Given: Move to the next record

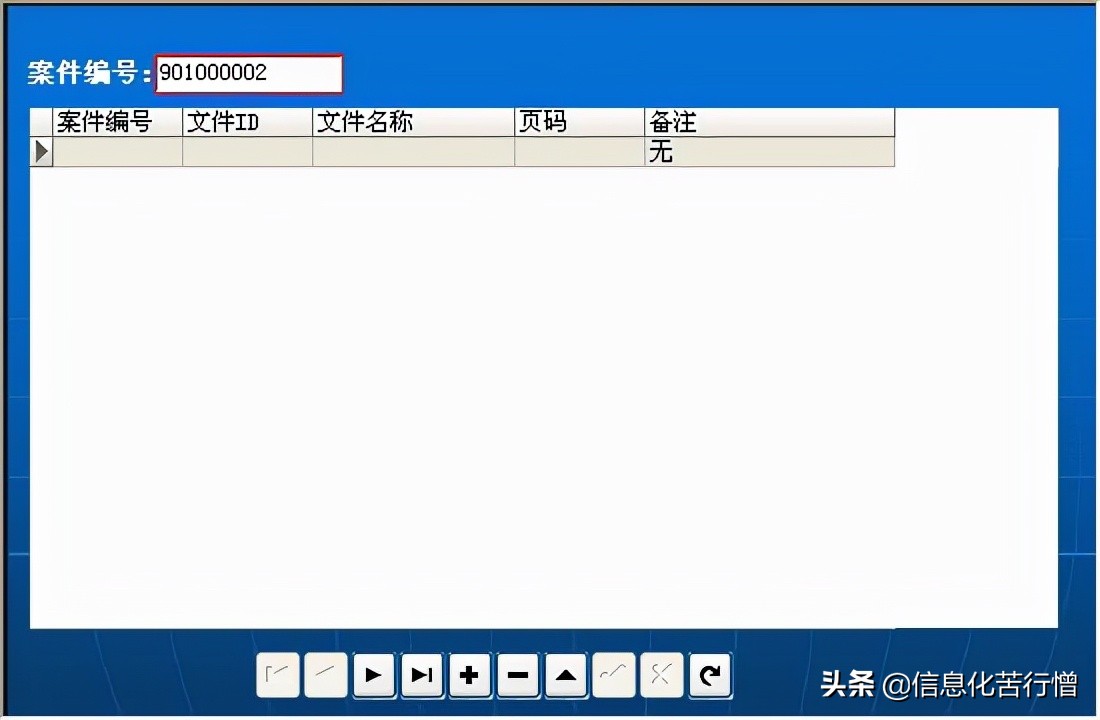Looking at the screenshot, I should point(374,675).
